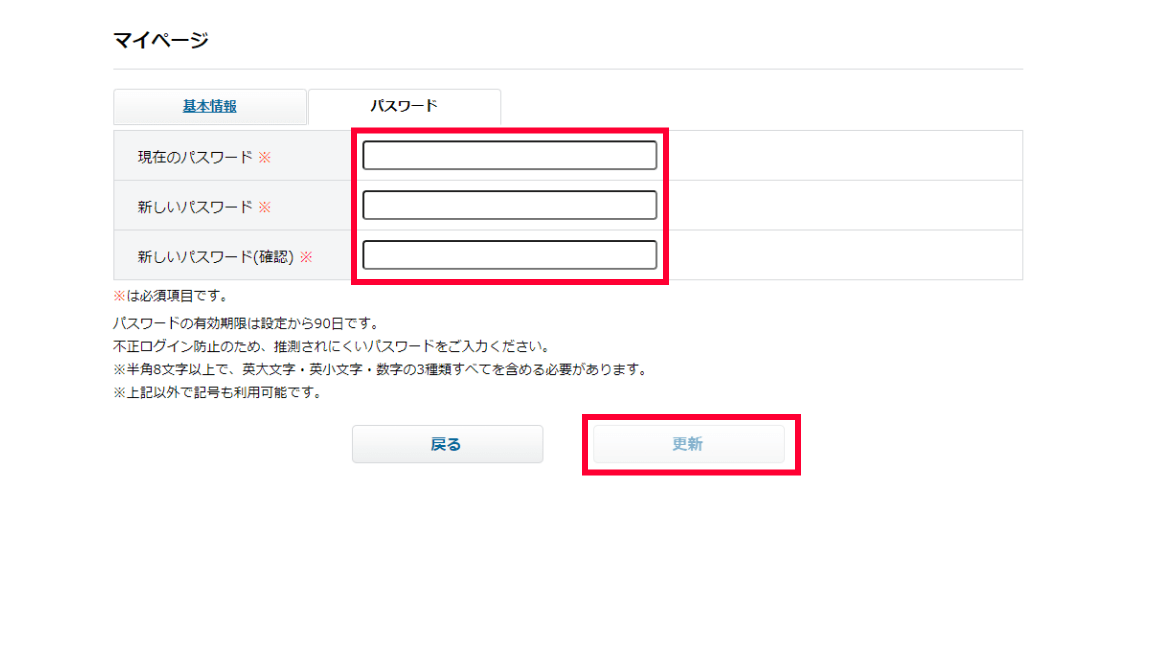Click the red ※ beside 新しいパスワード(確認)
Image resolution: width=1152 pixels, height=648 pixels.
tap(306, 257)
